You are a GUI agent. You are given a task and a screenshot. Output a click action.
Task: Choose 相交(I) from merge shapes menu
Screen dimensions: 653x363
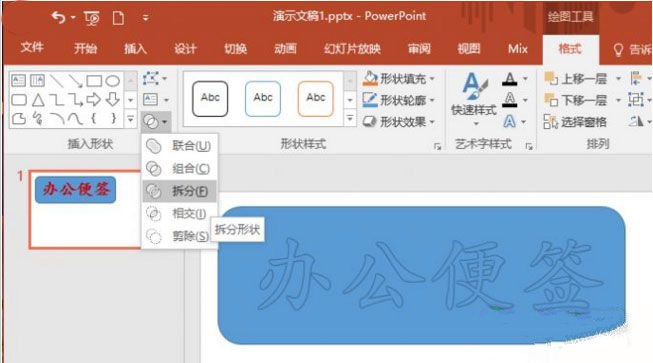(179, 214)
